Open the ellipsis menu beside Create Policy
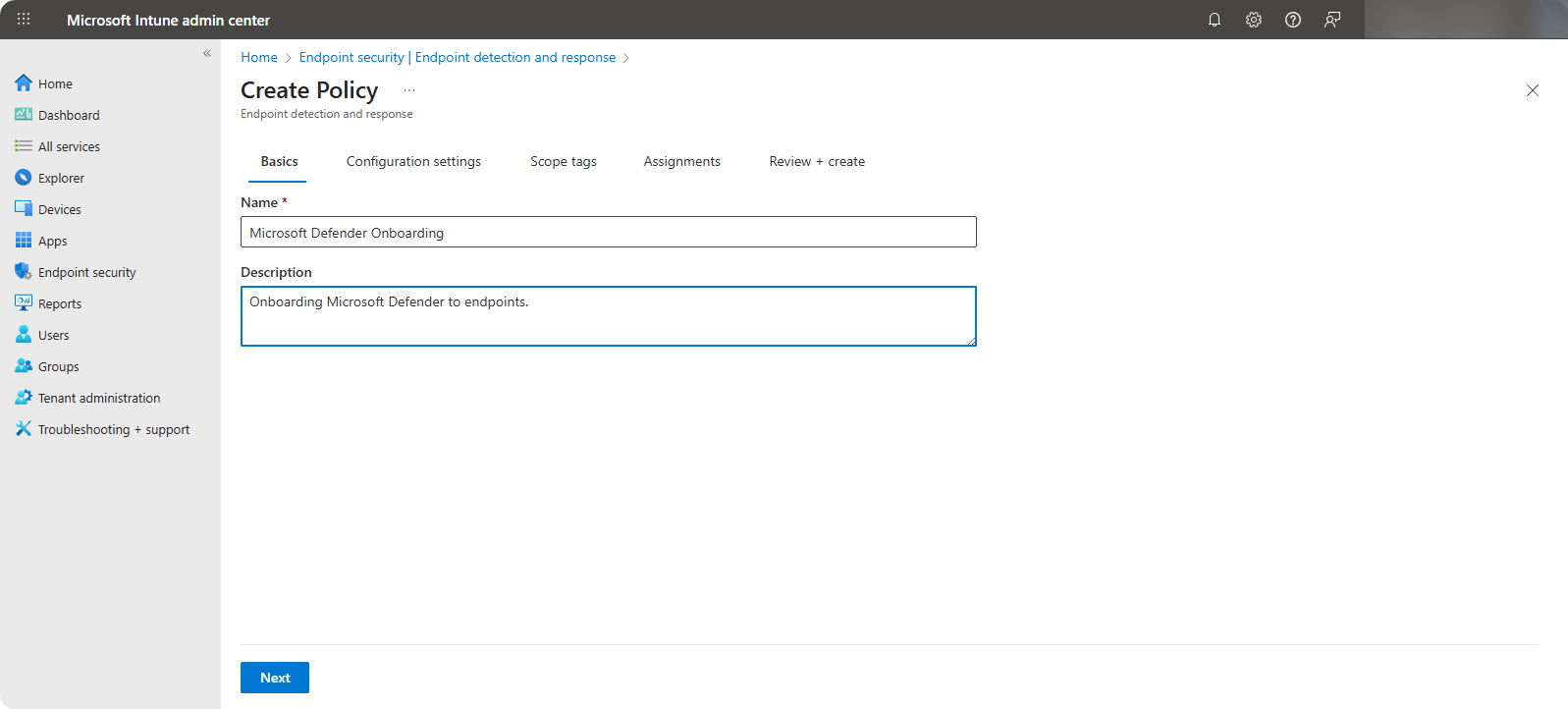This screenshot has width=1568, height=709. [x=409, y=90]
